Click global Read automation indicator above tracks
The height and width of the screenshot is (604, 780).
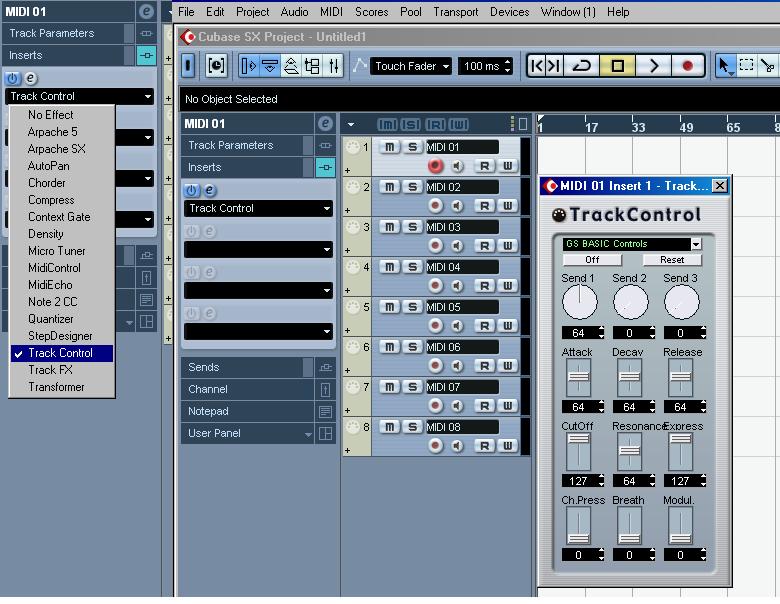click(435, 124)
